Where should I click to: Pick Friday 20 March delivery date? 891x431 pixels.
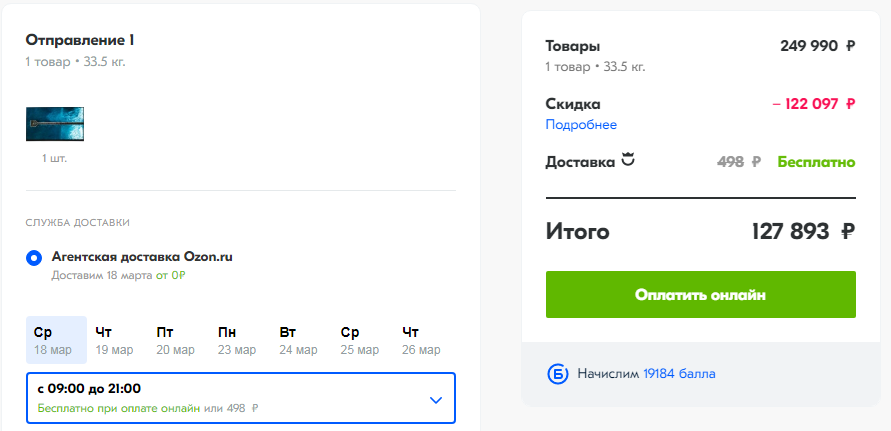point(175,340)
